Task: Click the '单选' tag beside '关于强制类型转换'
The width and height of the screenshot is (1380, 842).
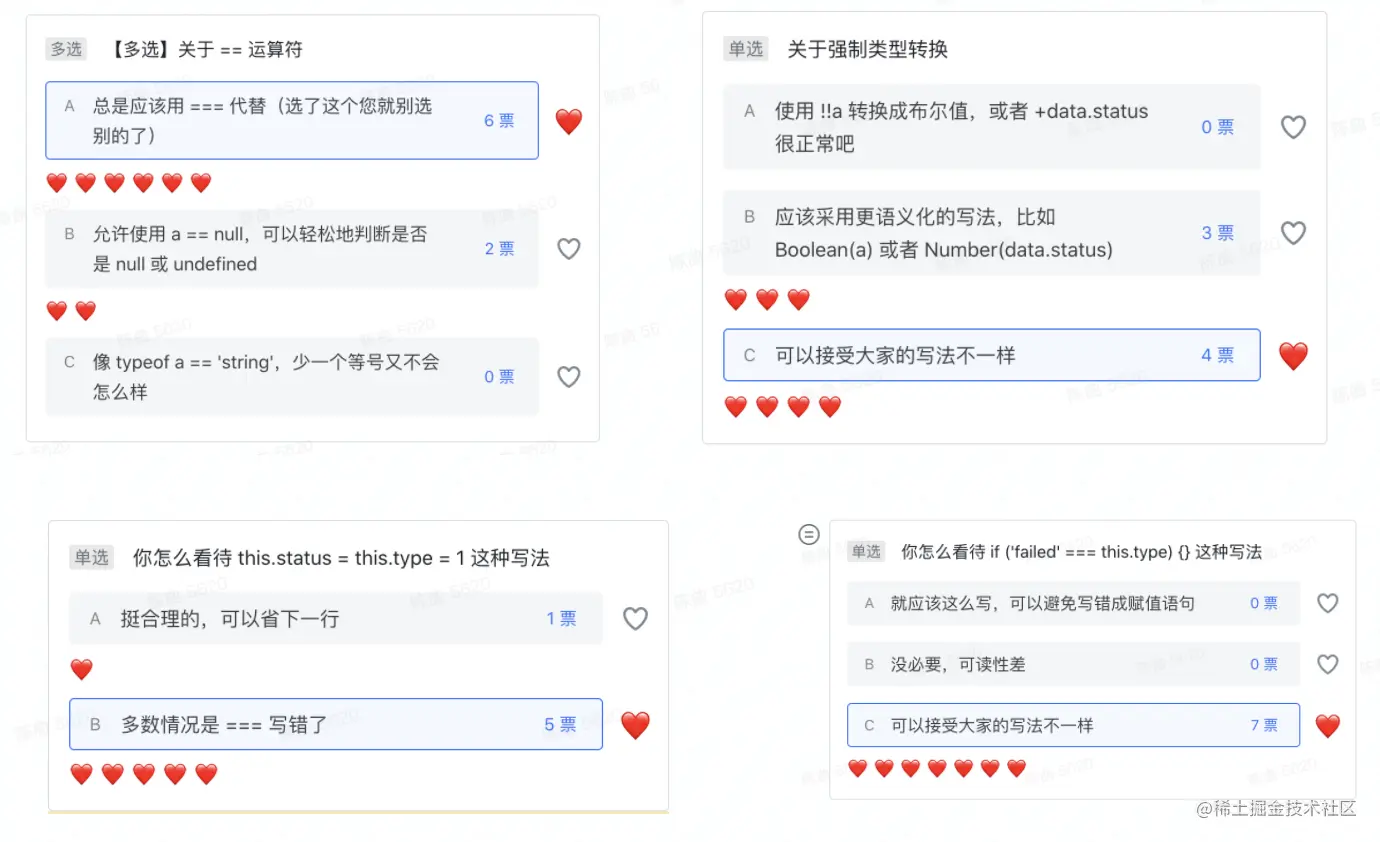Action: [x=745, y=49]
